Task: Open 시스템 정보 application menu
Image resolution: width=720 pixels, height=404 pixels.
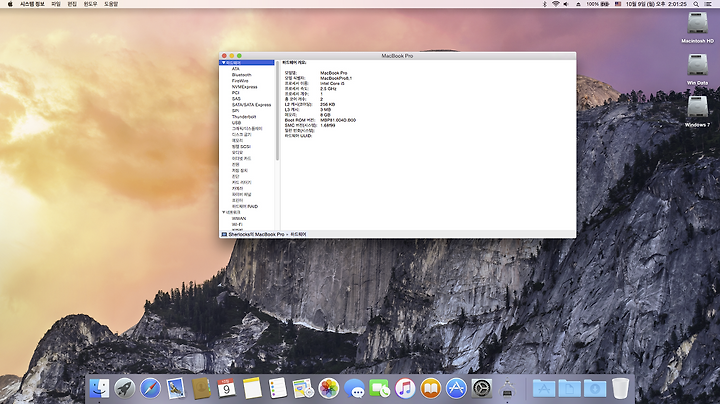Action: pos(33,4)
